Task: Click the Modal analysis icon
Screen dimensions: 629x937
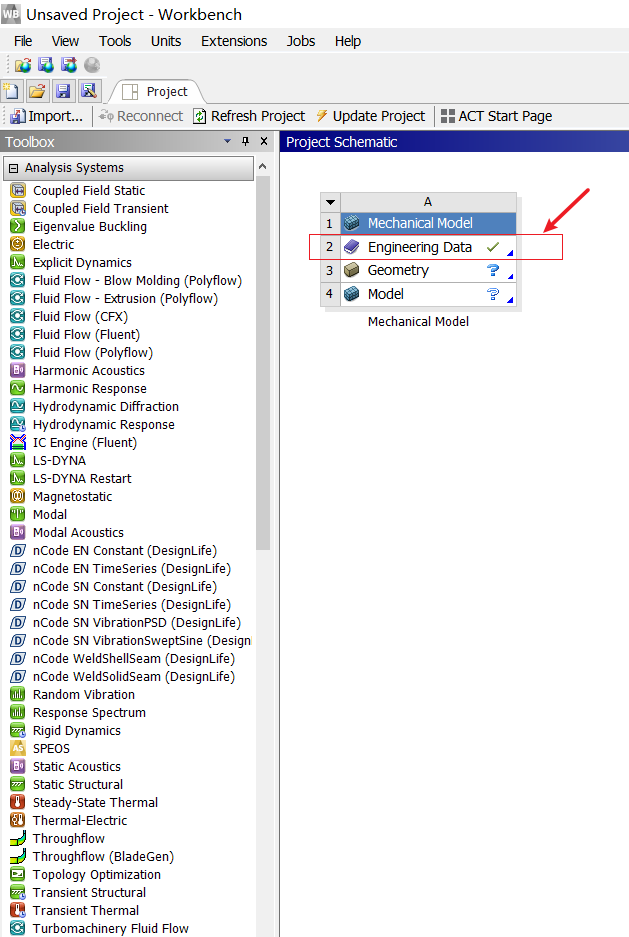Action: coord(18,514)
